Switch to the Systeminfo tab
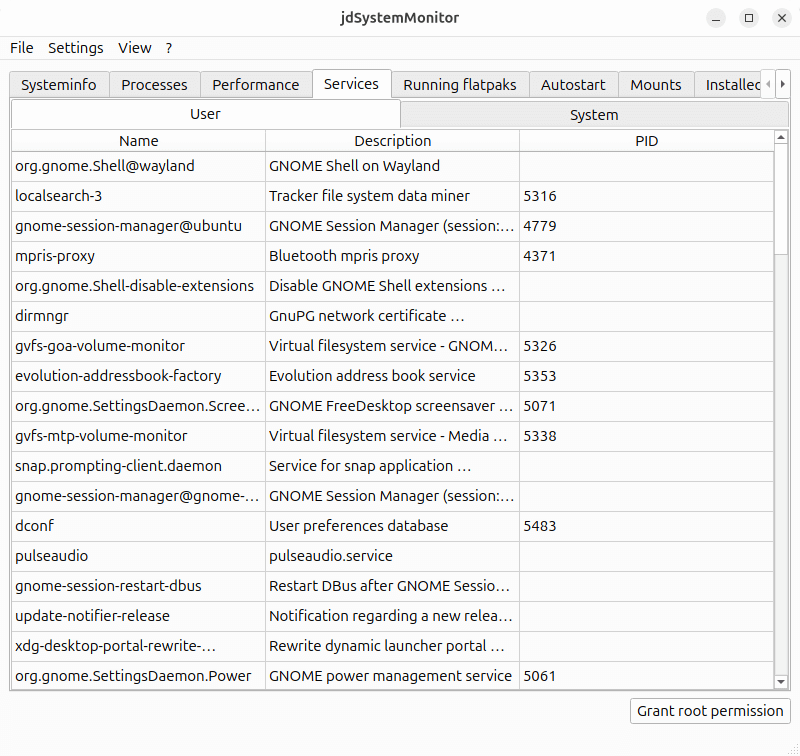 [x=59, y=85]
